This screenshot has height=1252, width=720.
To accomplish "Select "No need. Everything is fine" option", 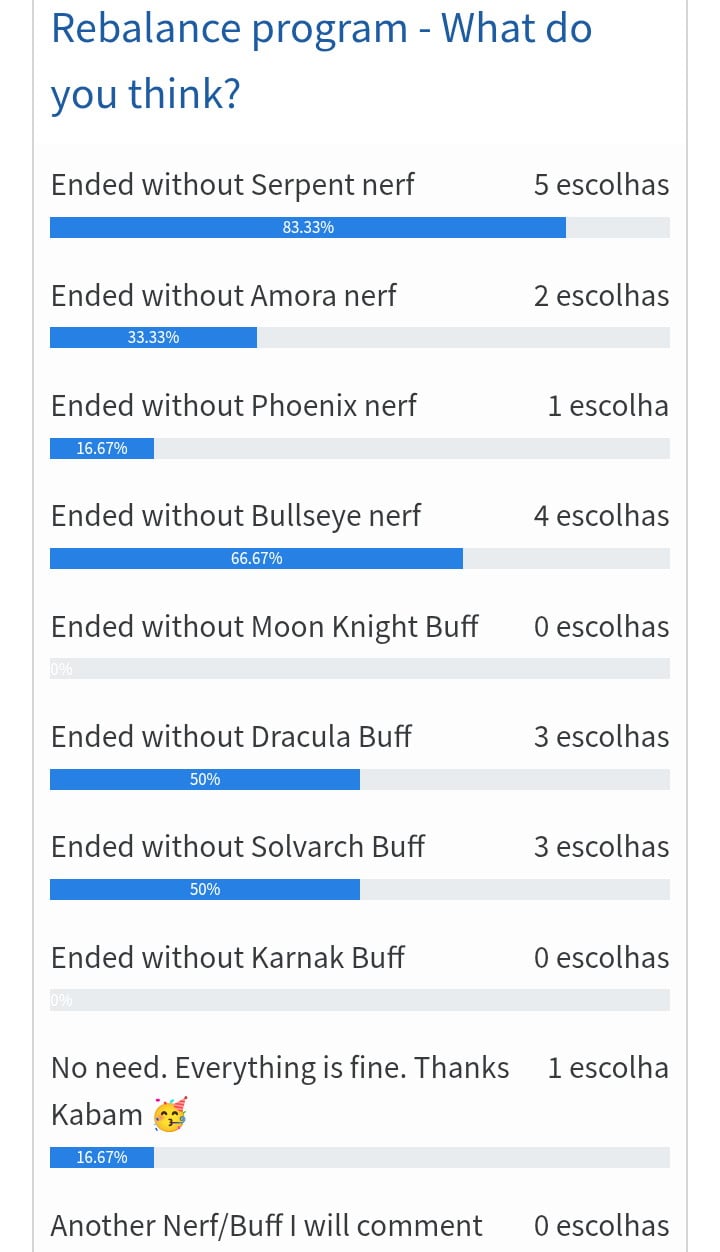I will coord(280,1068).
